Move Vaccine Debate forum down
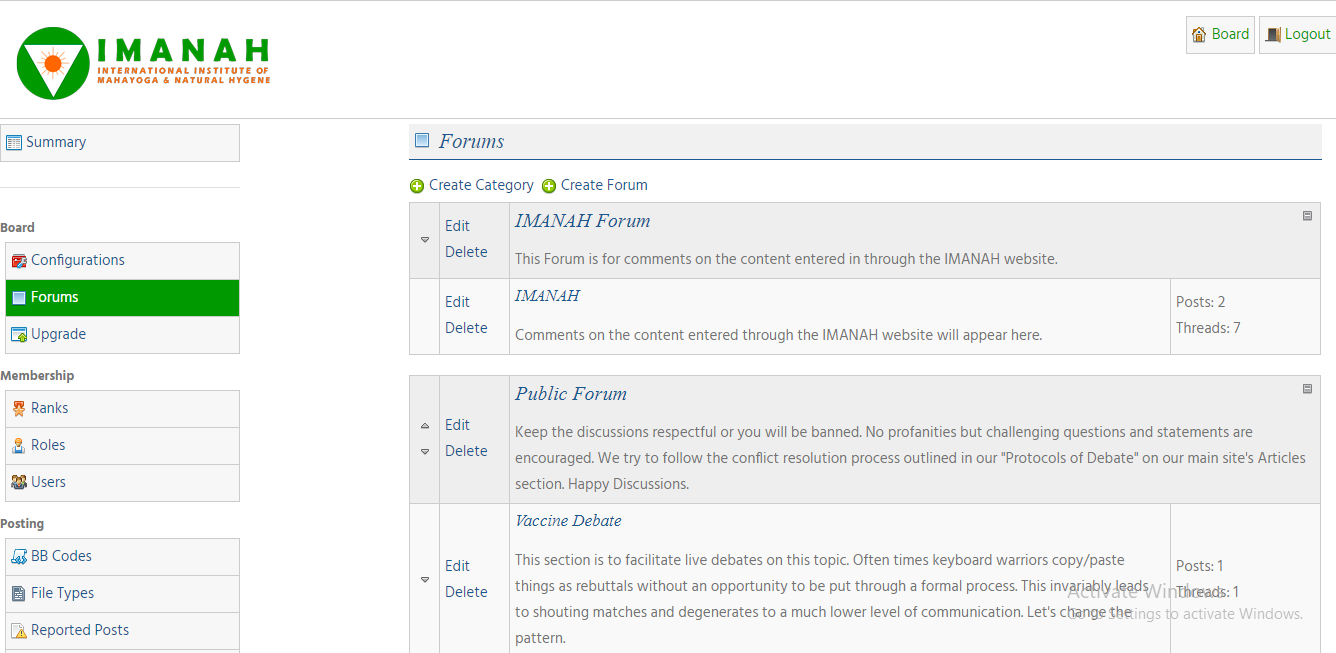 coord(425,579)
